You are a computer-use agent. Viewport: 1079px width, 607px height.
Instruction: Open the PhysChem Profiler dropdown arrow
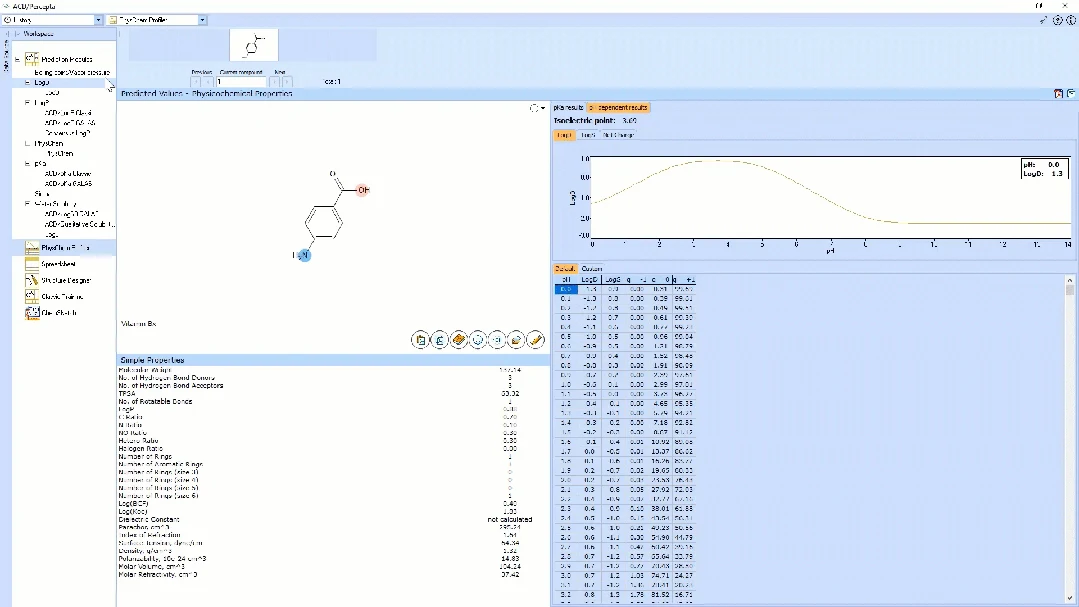pos(202,20)
